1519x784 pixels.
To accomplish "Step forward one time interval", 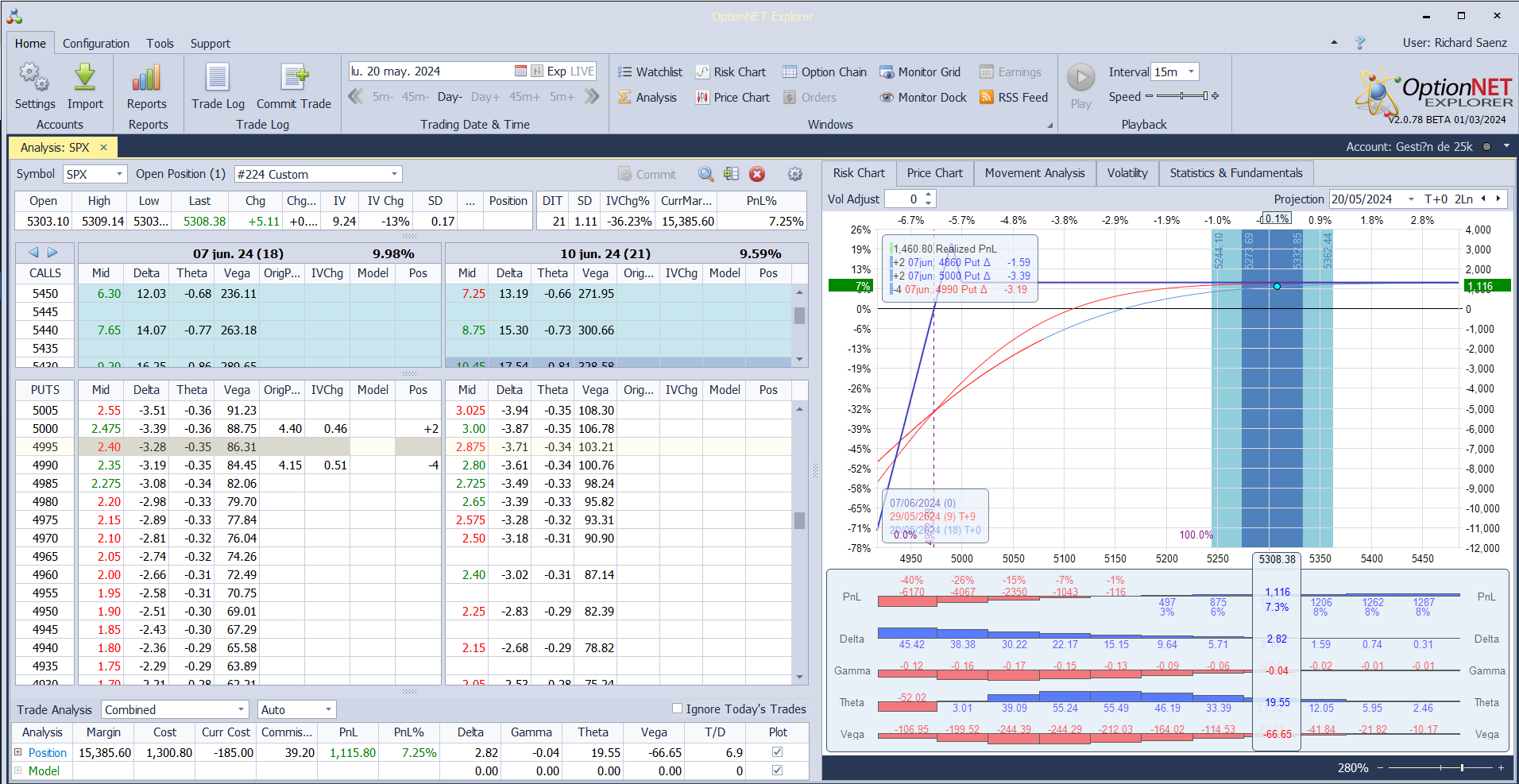I will point(592,97).
